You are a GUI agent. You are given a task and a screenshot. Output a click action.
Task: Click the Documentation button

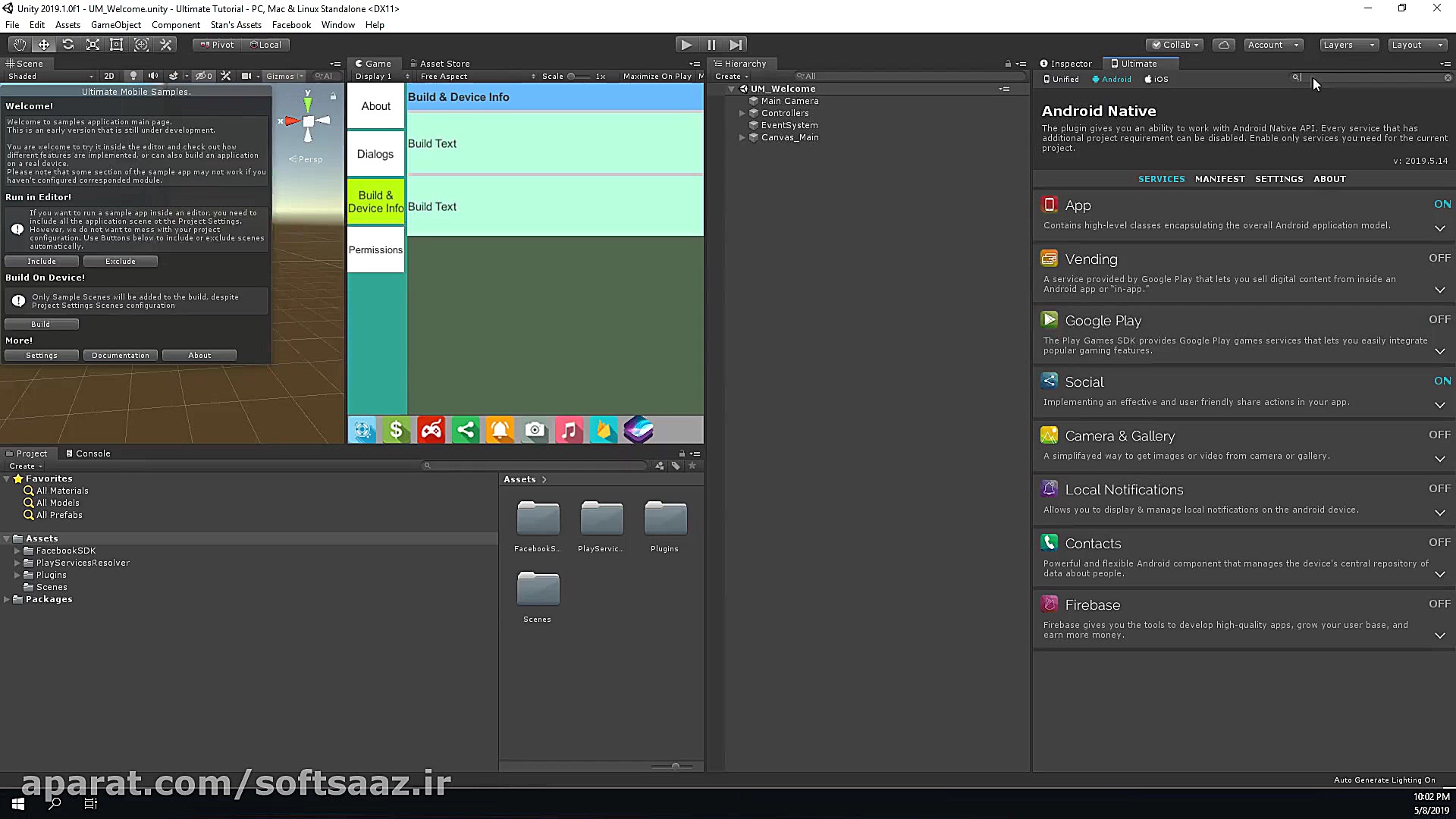(120, 355)
